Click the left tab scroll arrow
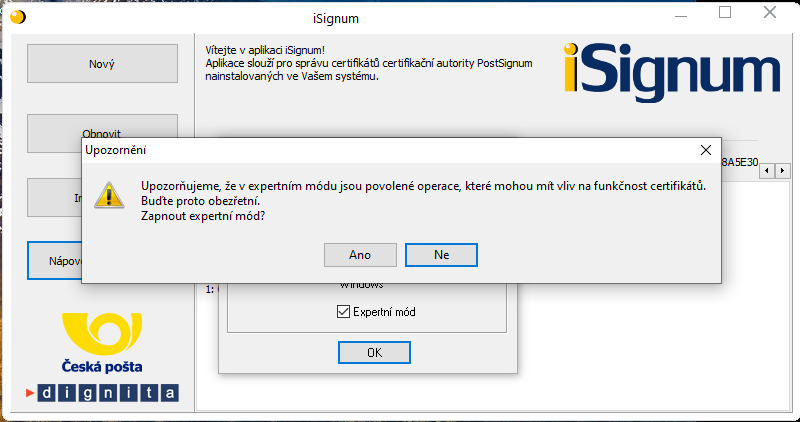Viewport: 800px width, 422px height. click(766, 171)
